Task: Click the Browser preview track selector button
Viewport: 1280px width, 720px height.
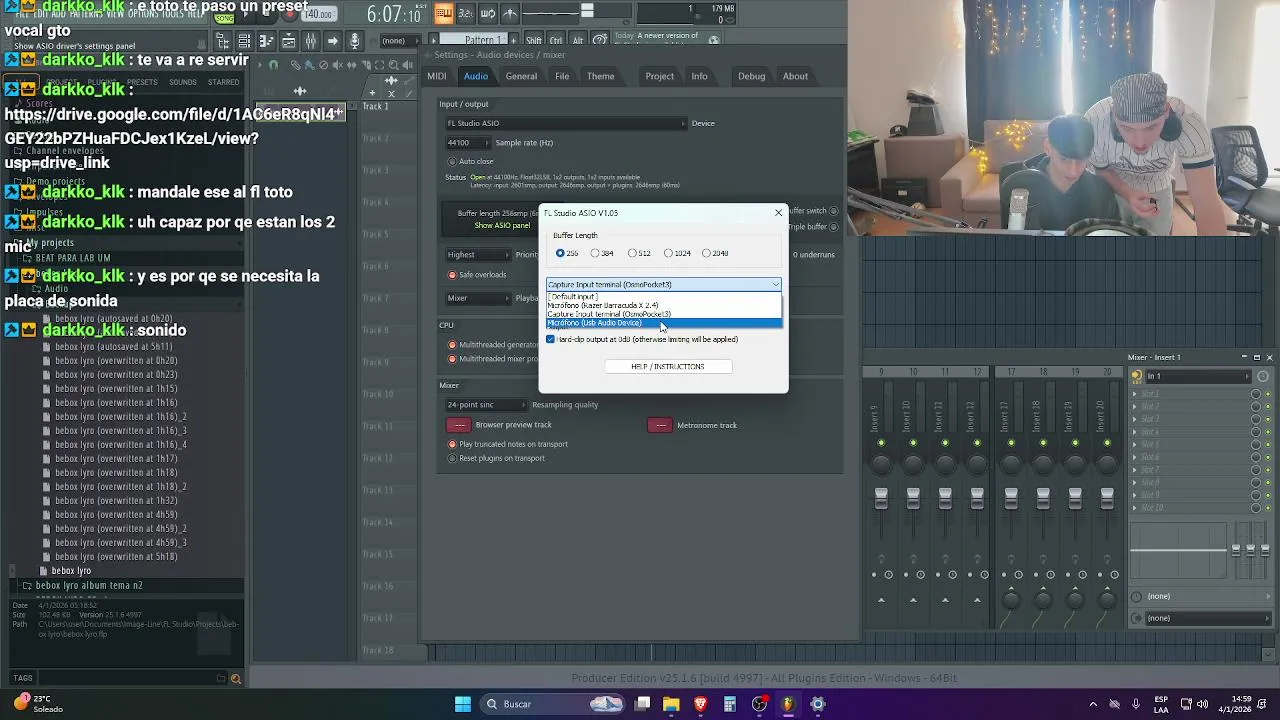Action: [x=459, y=425]
